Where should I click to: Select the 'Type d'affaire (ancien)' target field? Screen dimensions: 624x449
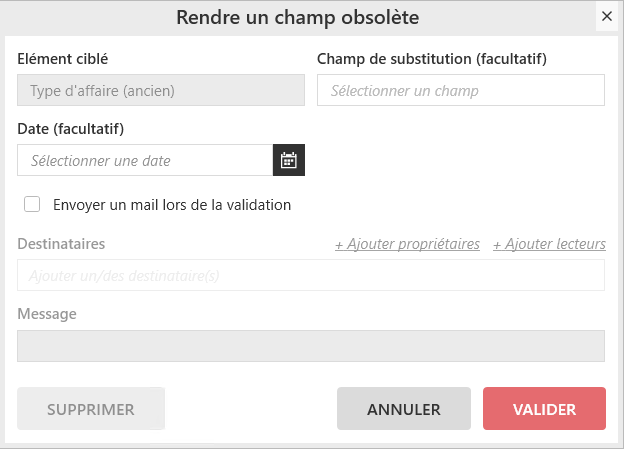pos(161,90)
